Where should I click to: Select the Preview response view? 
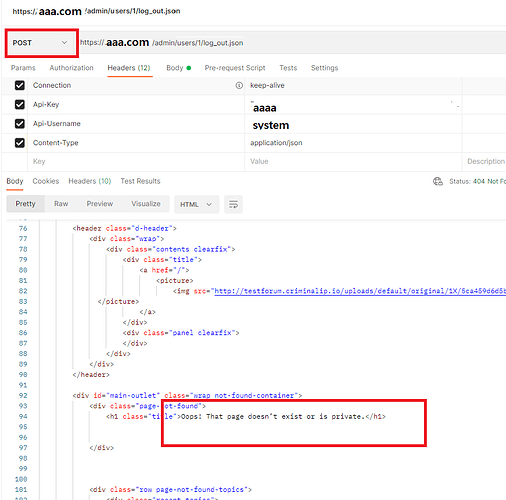100,204
